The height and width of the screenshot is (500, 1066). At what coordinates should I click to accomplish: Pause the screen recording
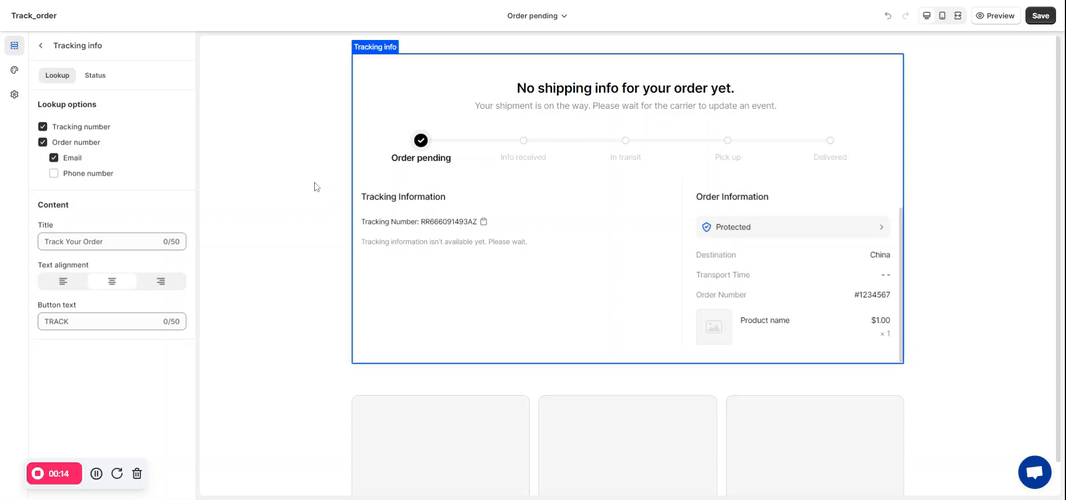[x=96, y=473]
